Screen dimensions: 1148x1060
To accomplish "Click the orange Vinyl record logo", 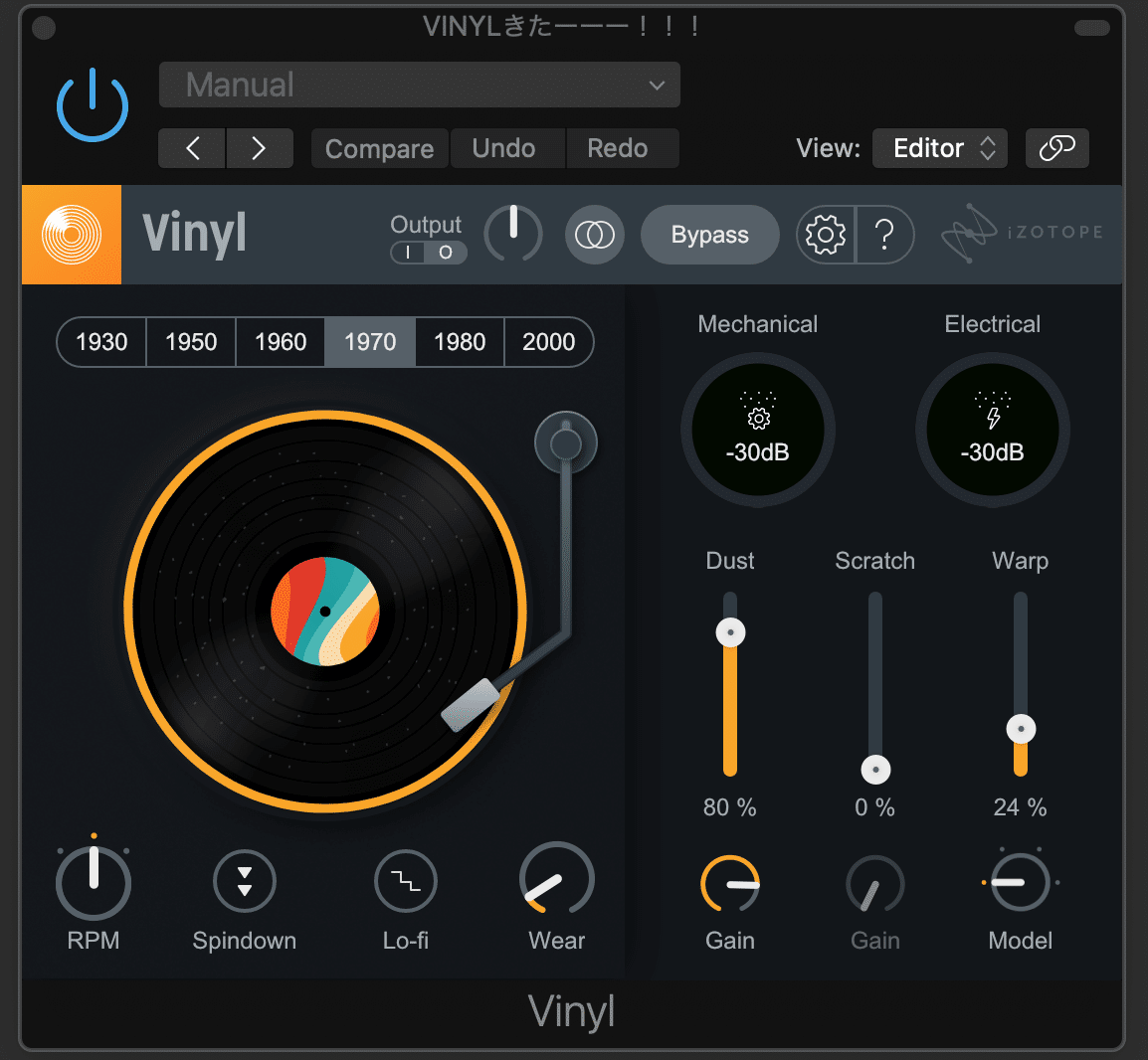I will coord(72,235).
